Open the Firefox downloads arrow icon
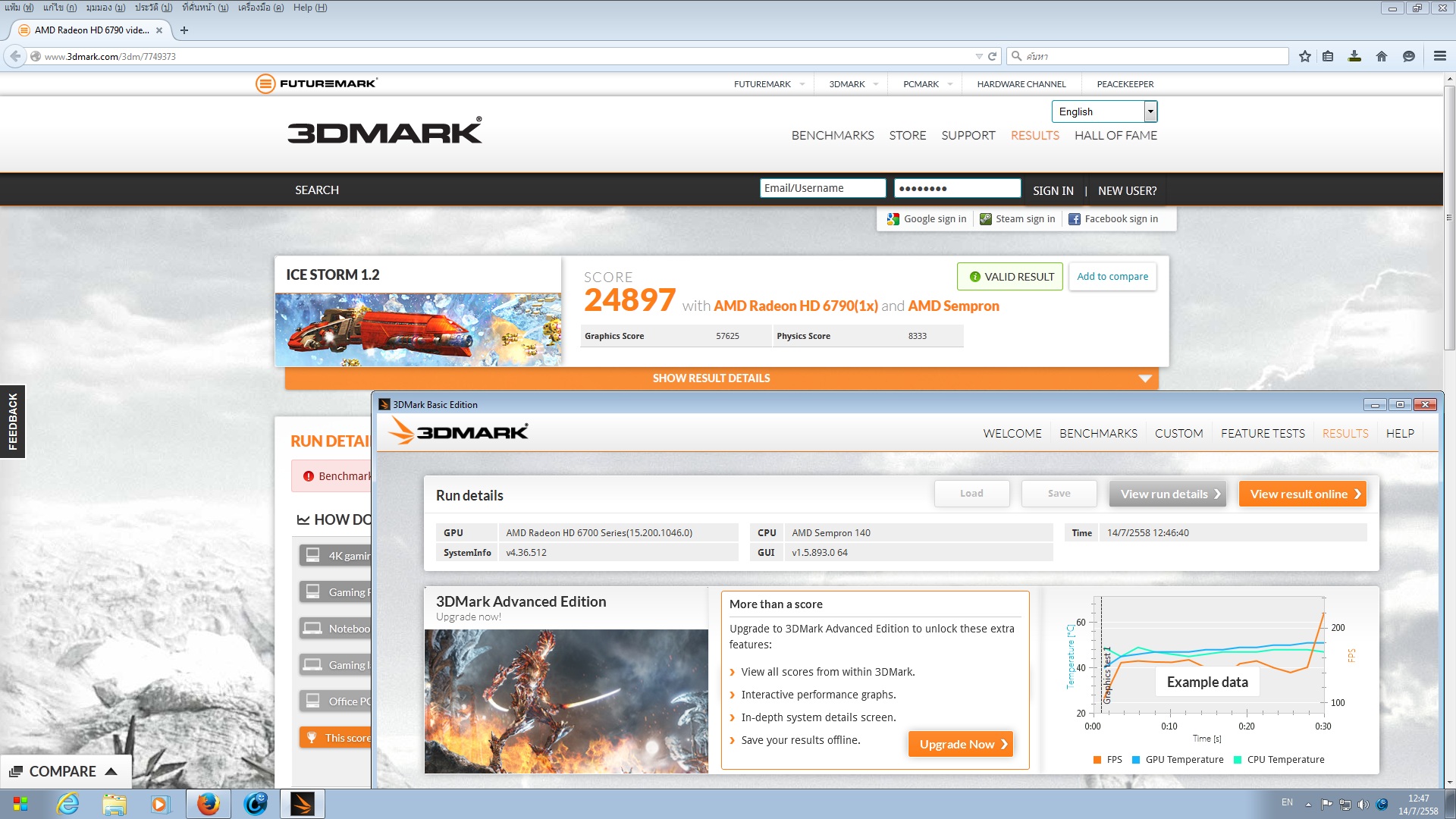 [x=1354, y=56]
